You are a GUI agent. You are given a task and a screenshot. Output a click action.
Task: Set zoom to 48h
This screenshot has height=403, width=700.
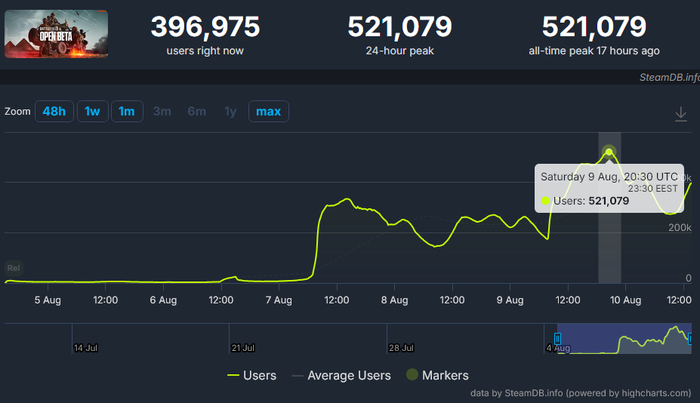point(53,111)
